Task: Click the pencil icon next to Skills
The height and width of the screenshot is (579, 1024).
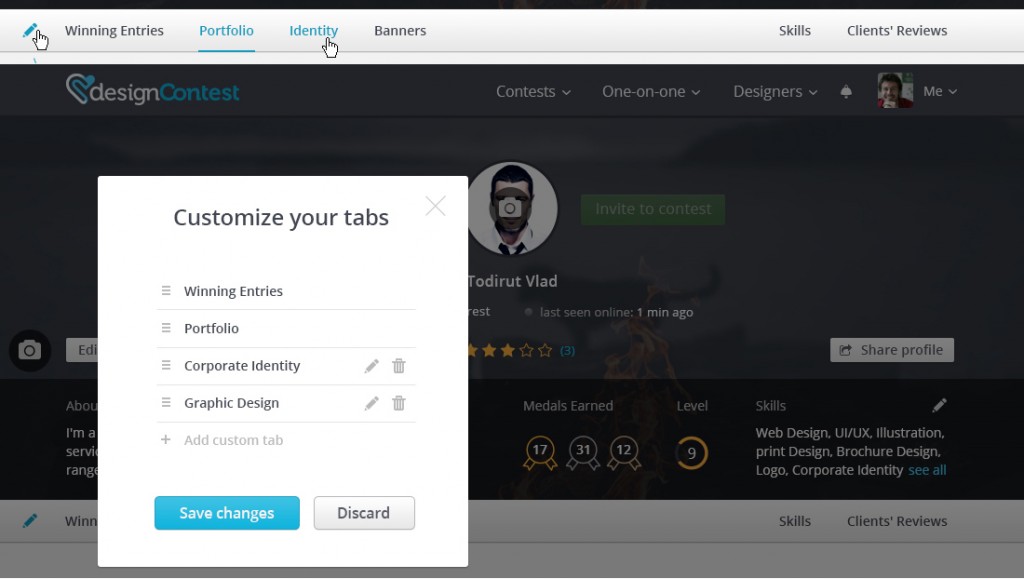Action: click(x=939, y=405)
